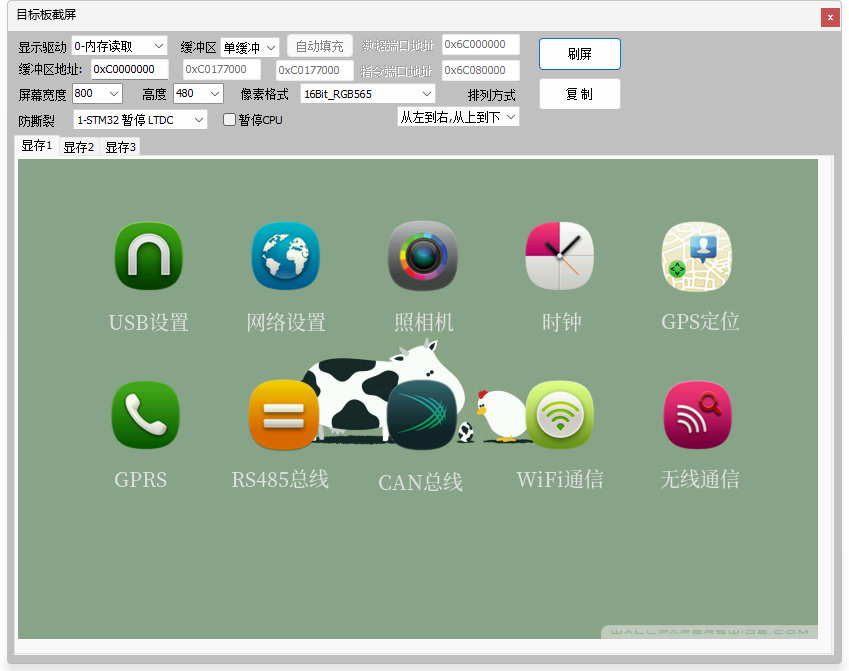This screenshot has height=671, width=849.
Task: Expand the 缓冲区 单缓冲 dropdown
Action: (x=250, y=47)
